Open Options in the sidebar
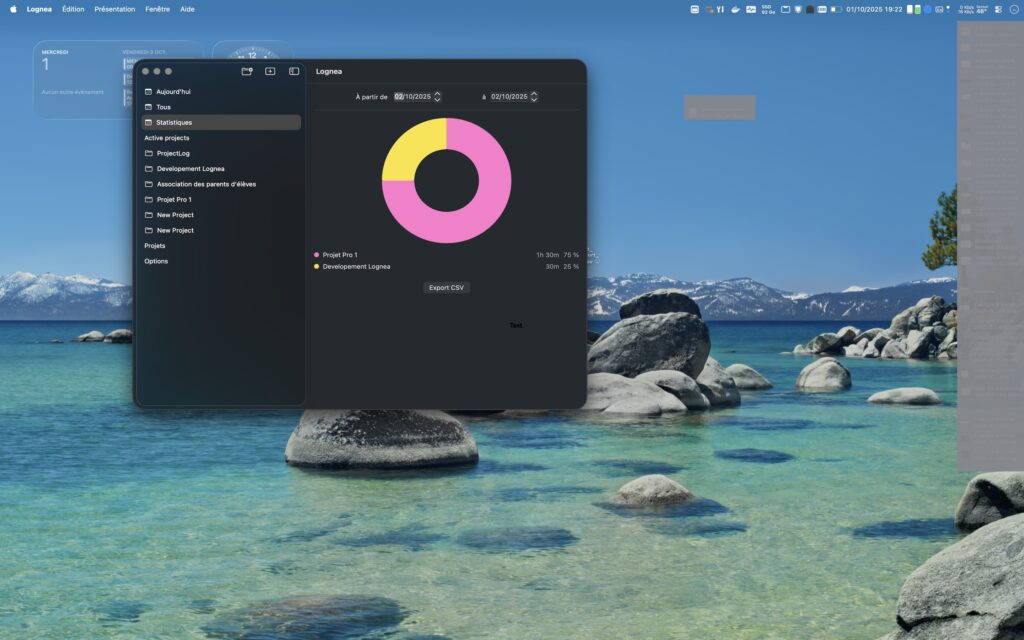 [x=156, y=261]
